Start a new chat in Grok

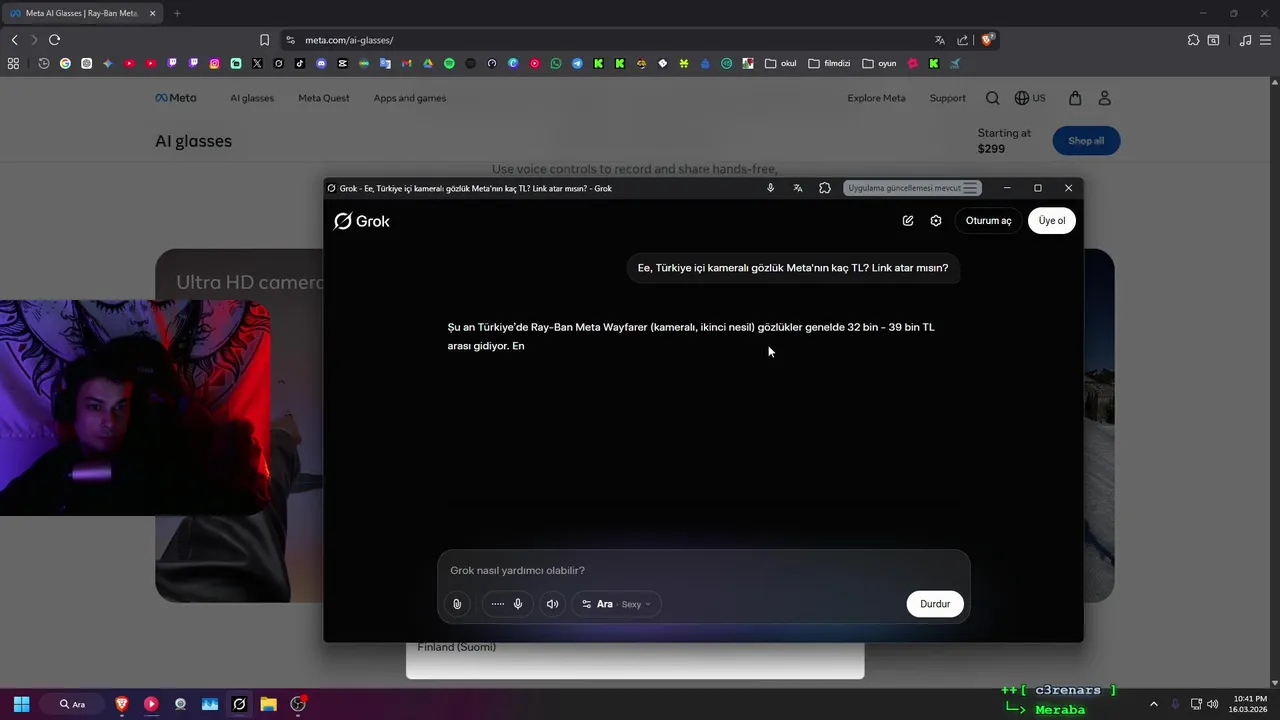click(908, 221)
